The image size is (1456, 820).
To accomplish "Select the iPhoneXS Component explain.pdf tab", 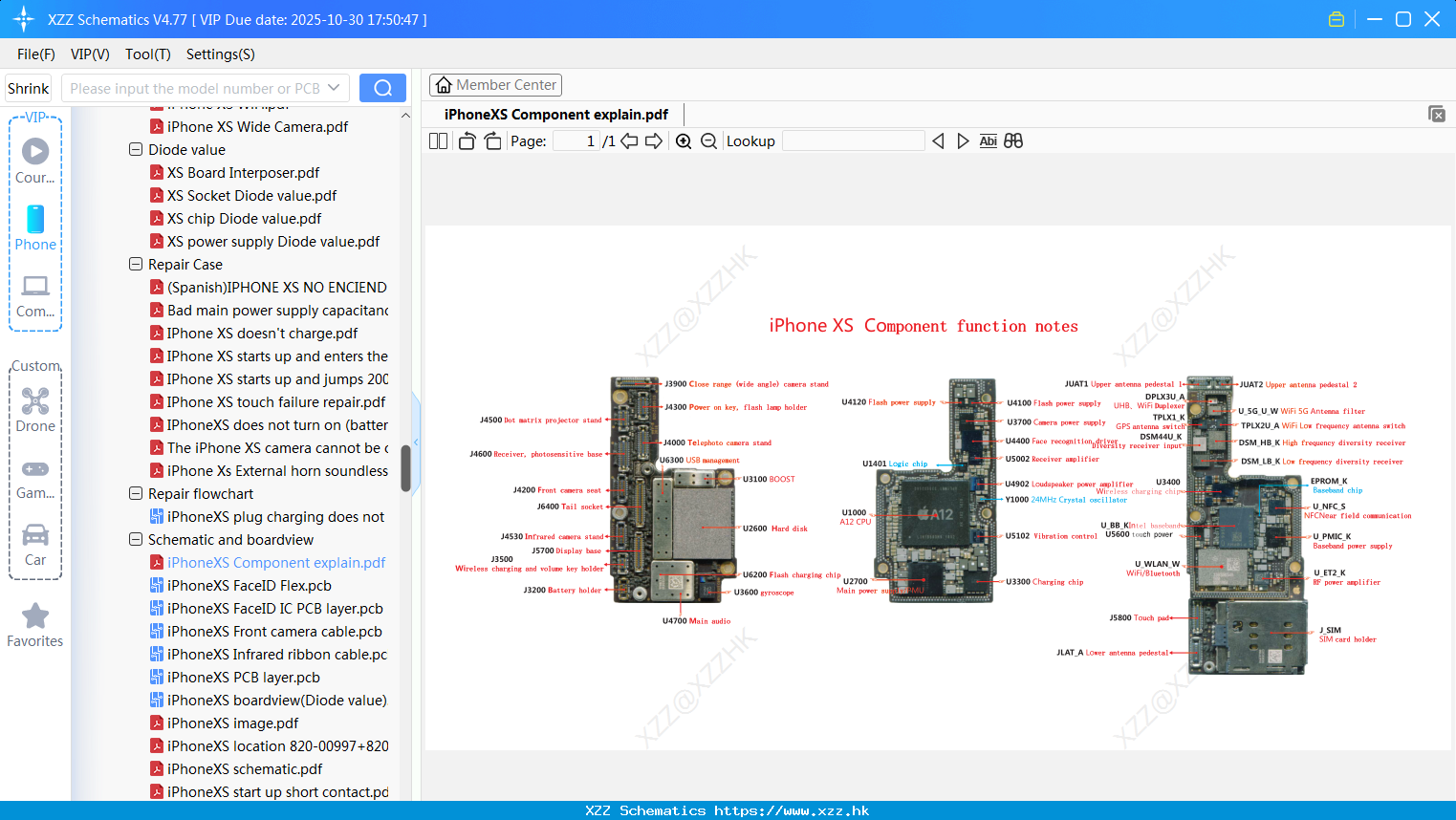I will click(x=556, y=115).
